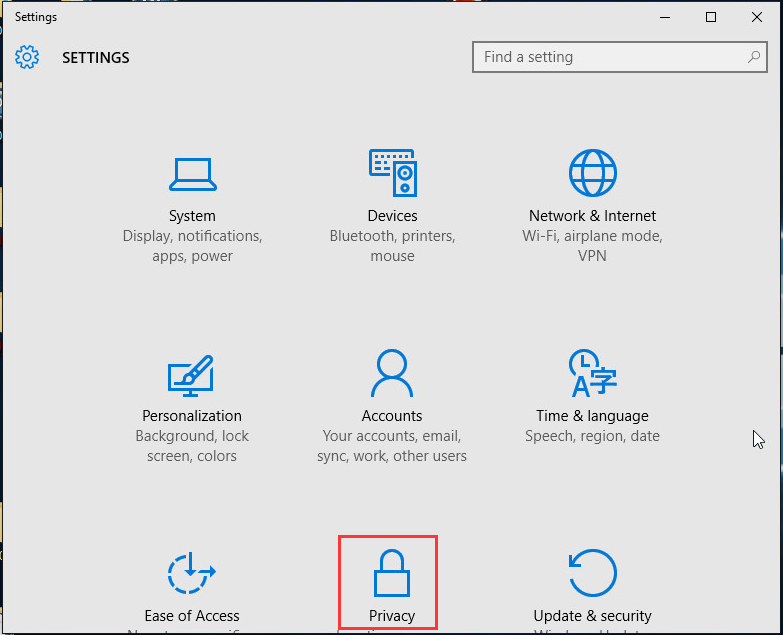783x635 pixels.
Task: Minimize the Settings window
Action: [x=665, y=17]
